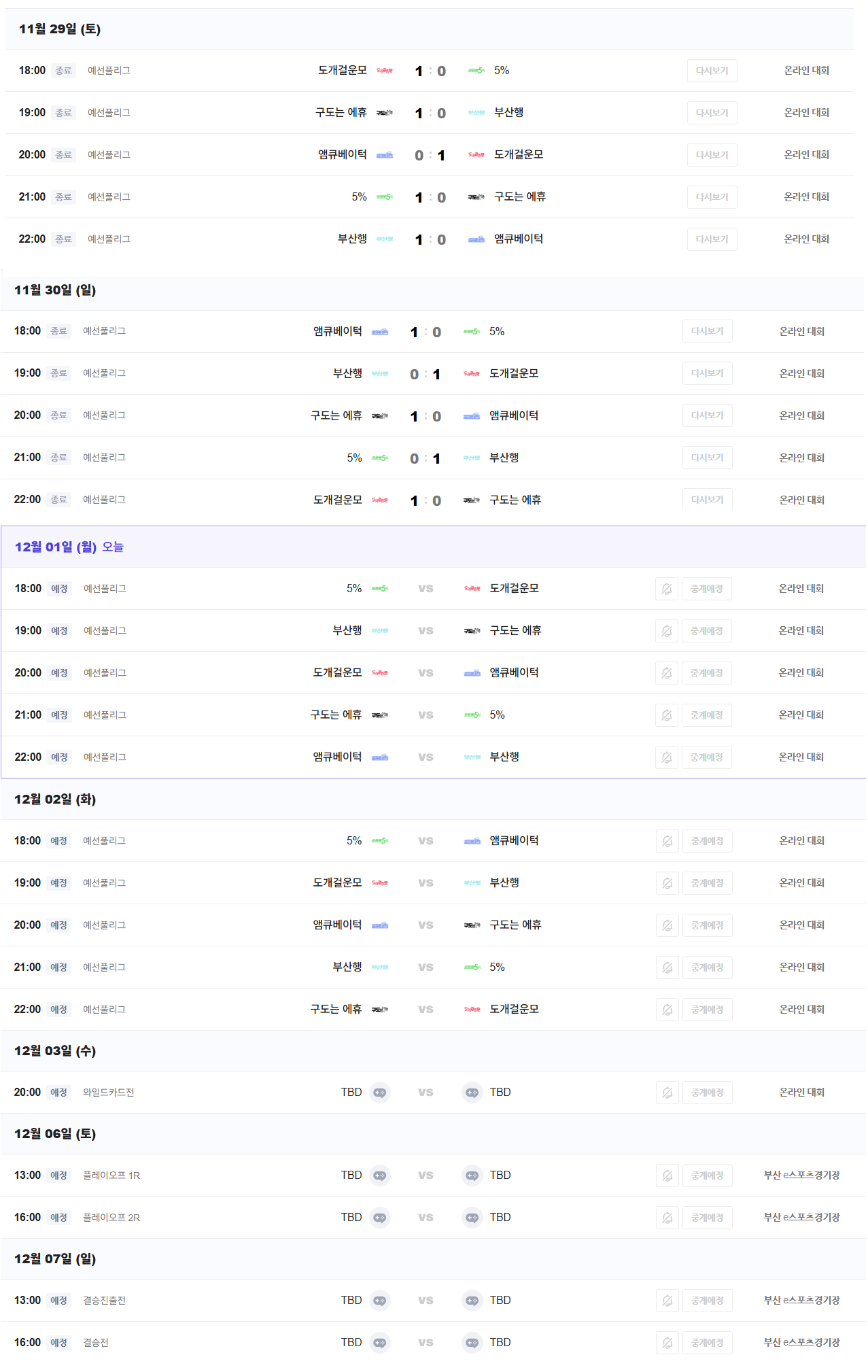The height and width of the screenshot is (1372, 868).
Task: Click 5% team logo in Dec 1 18:00 match
Action: (380, 589)
